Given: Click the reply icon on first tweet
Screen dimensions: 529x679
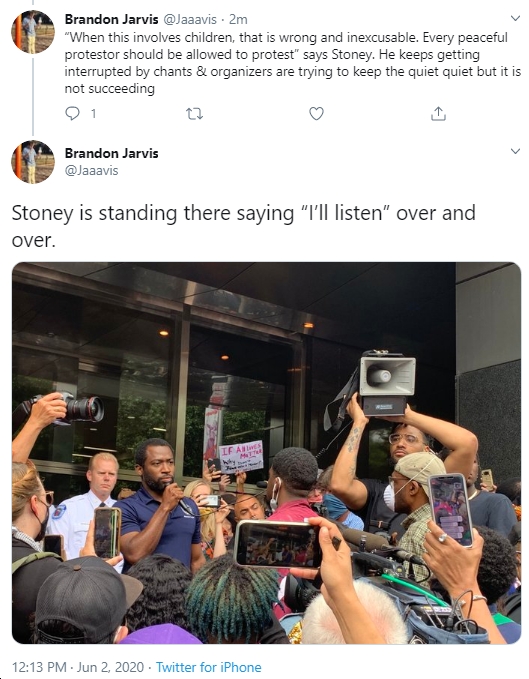Looking at the screenshot, I should coord(72,113).
